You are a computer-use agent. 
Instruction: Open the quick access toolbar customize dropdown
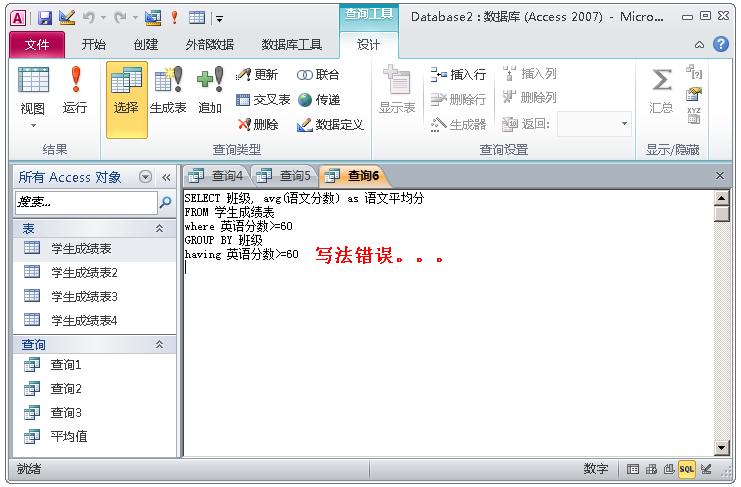tap(219, 19)
